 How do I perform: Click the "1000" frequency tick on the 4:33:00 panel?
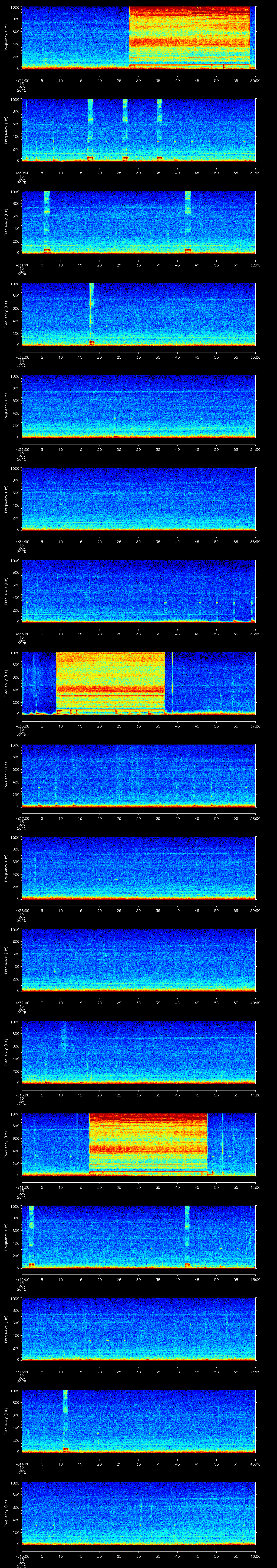click(x=15, y=376)
